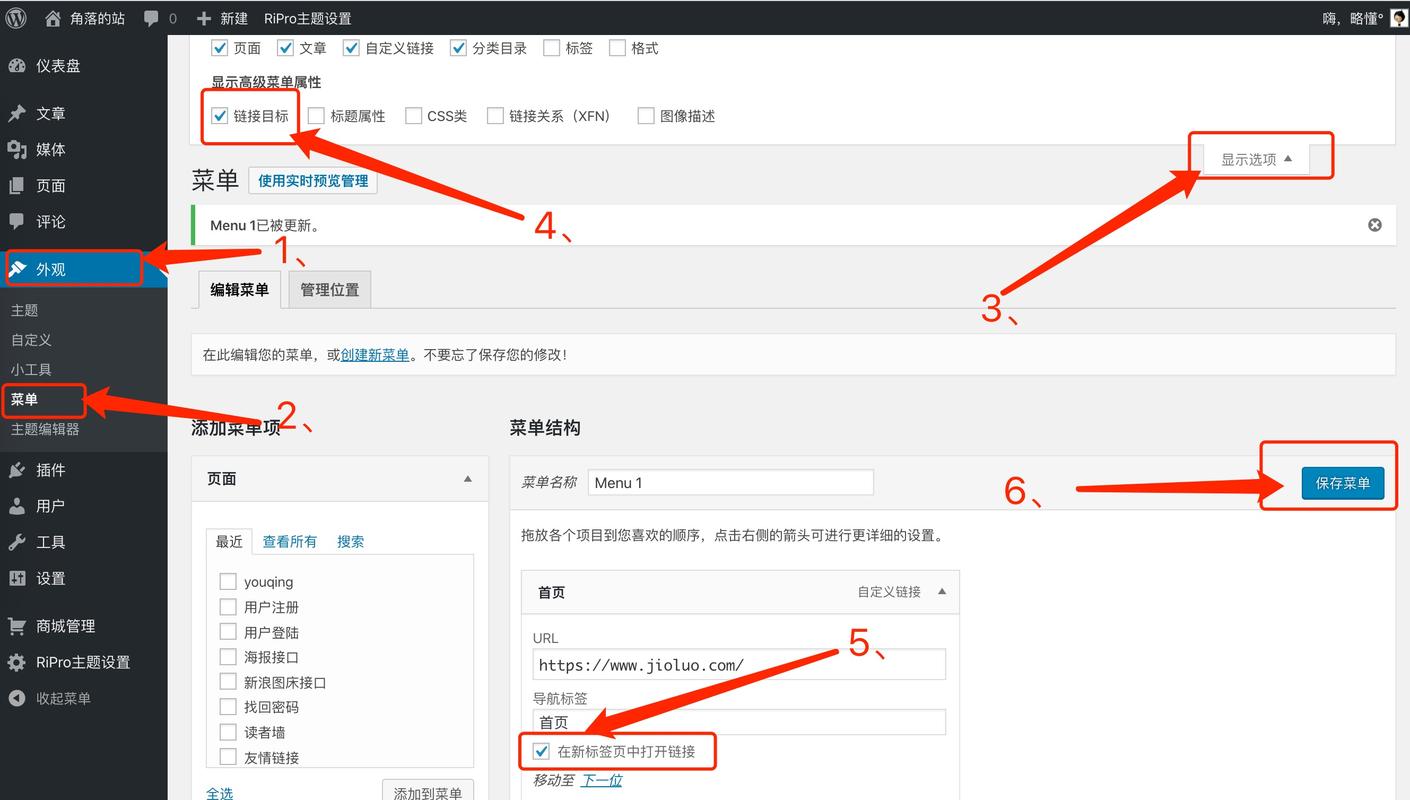Check the 海报接口 page checkbox
Viewport: 1410px width, 800px height.
228,656
